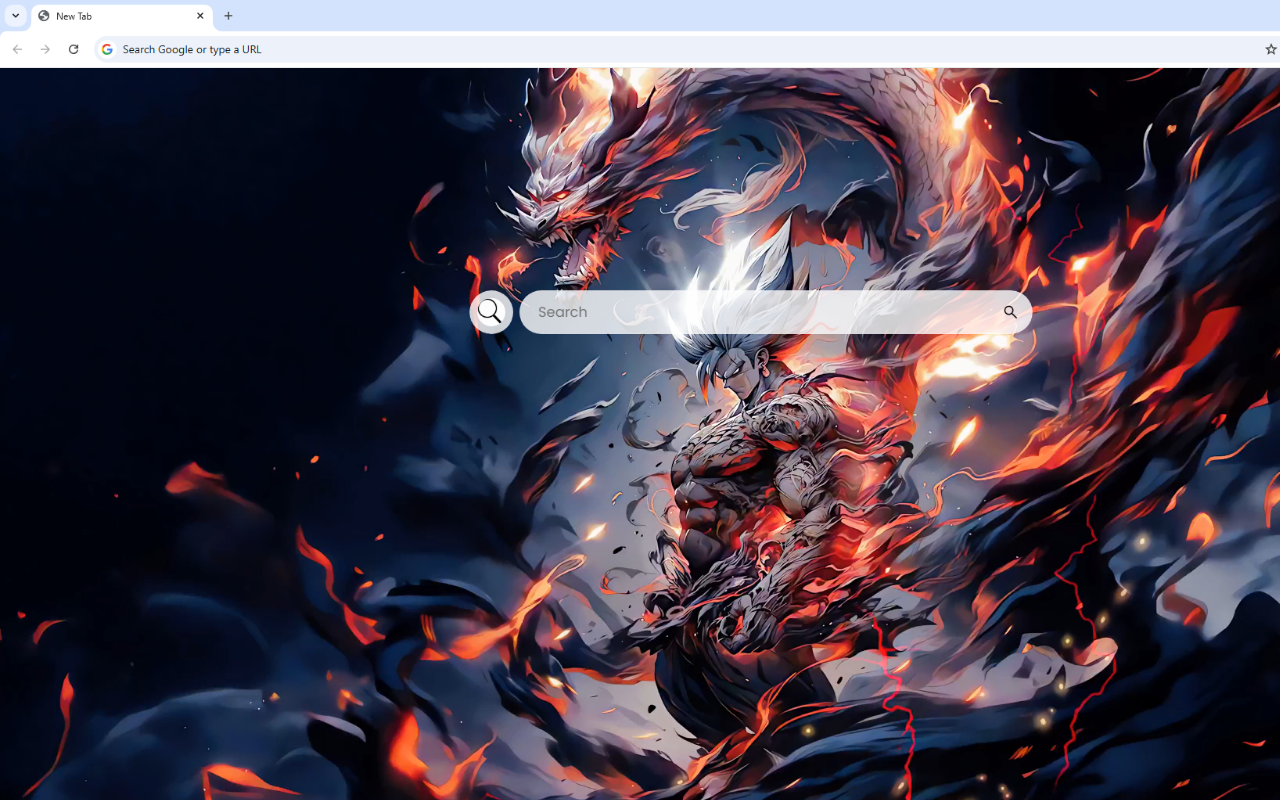Click the back navigation arrow
The image size is (1280, 800).
(x=17, y=49)
